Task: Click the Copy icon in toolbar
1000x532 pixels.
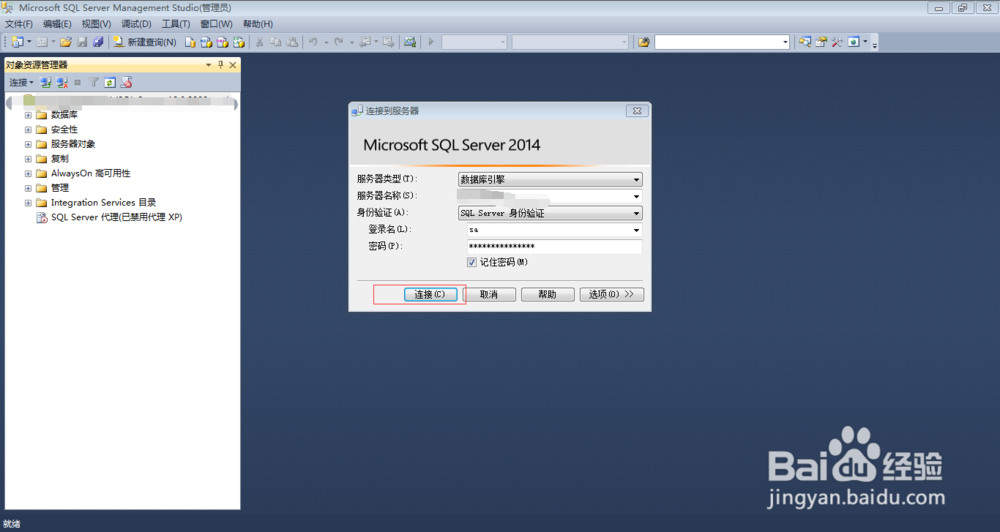Action: tap(276, 42)
